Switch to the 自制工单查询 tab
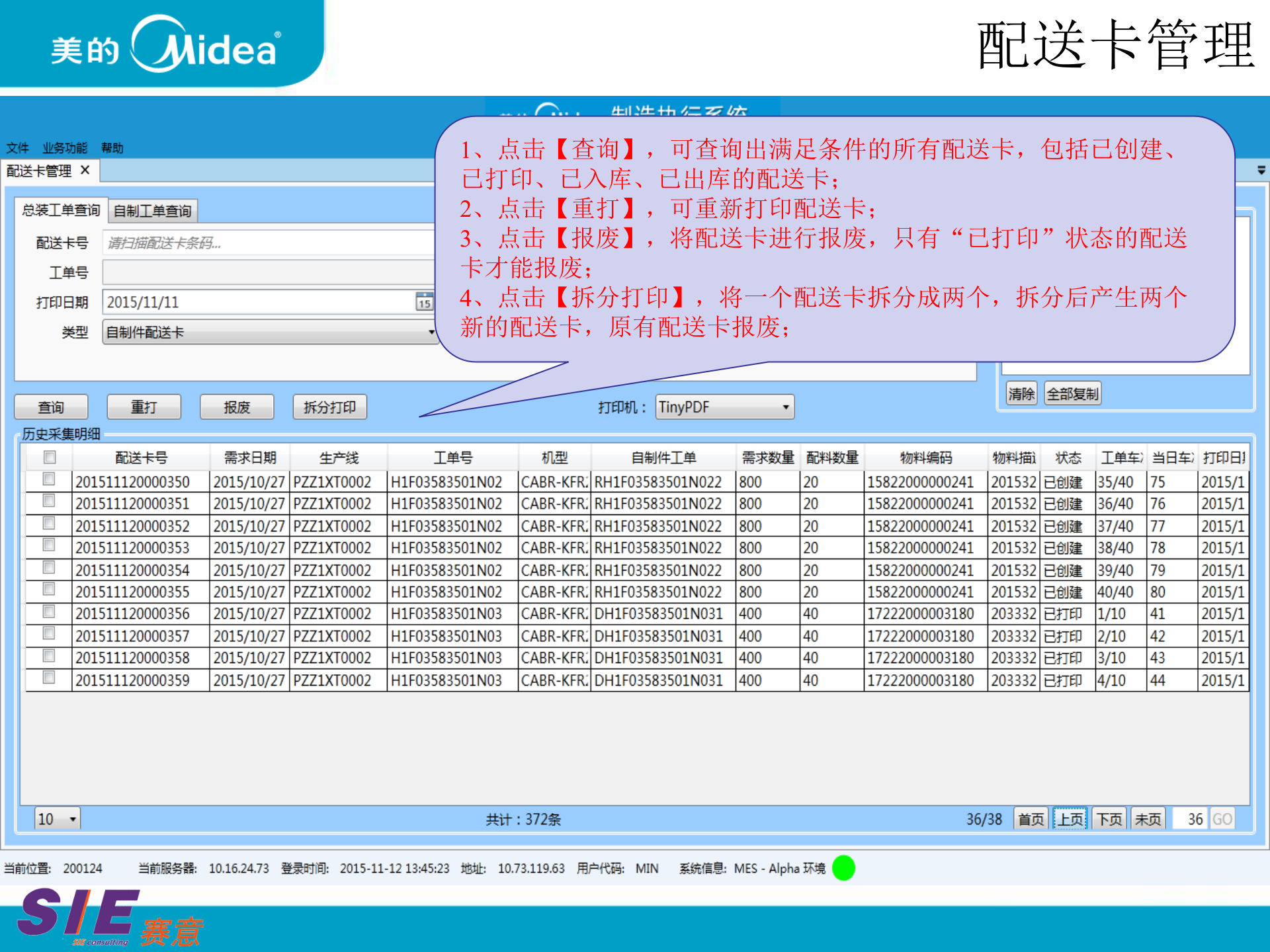This screenshot has width=1270, height=952. click(x=152, y=211)
